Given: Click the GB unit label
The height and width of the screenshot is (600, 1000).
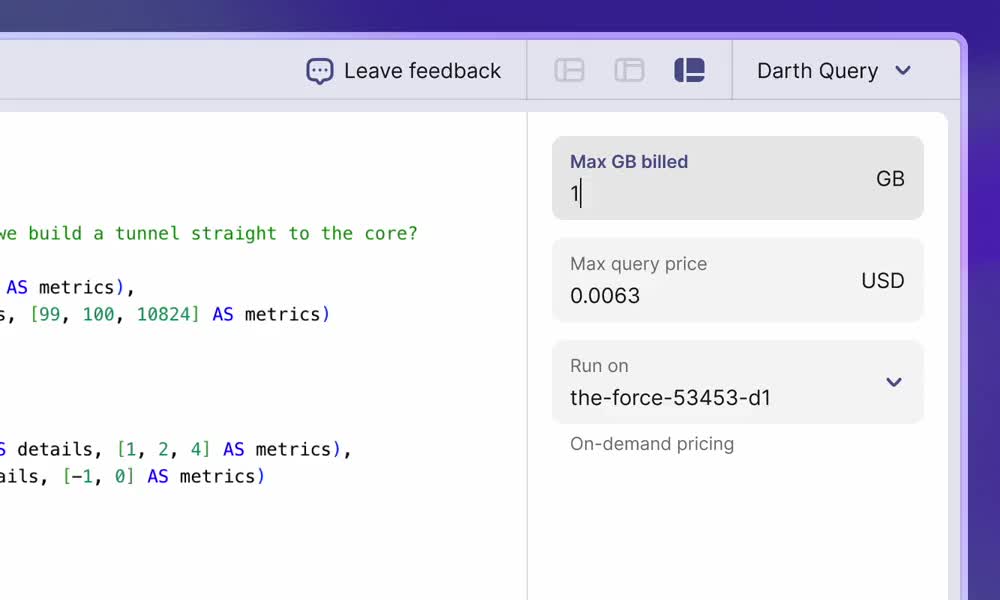Looking at the screenshot, I should [x=890, y=179].
